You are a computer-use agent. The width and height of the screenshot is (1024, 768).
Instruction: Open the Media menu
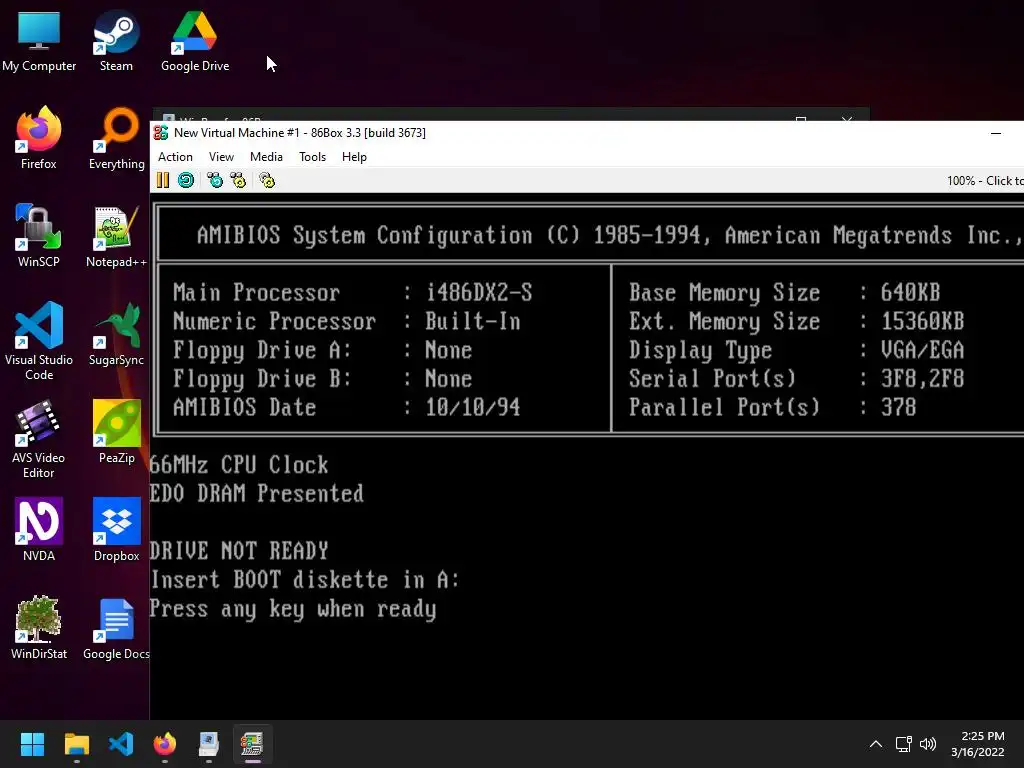tap(266, 157)
